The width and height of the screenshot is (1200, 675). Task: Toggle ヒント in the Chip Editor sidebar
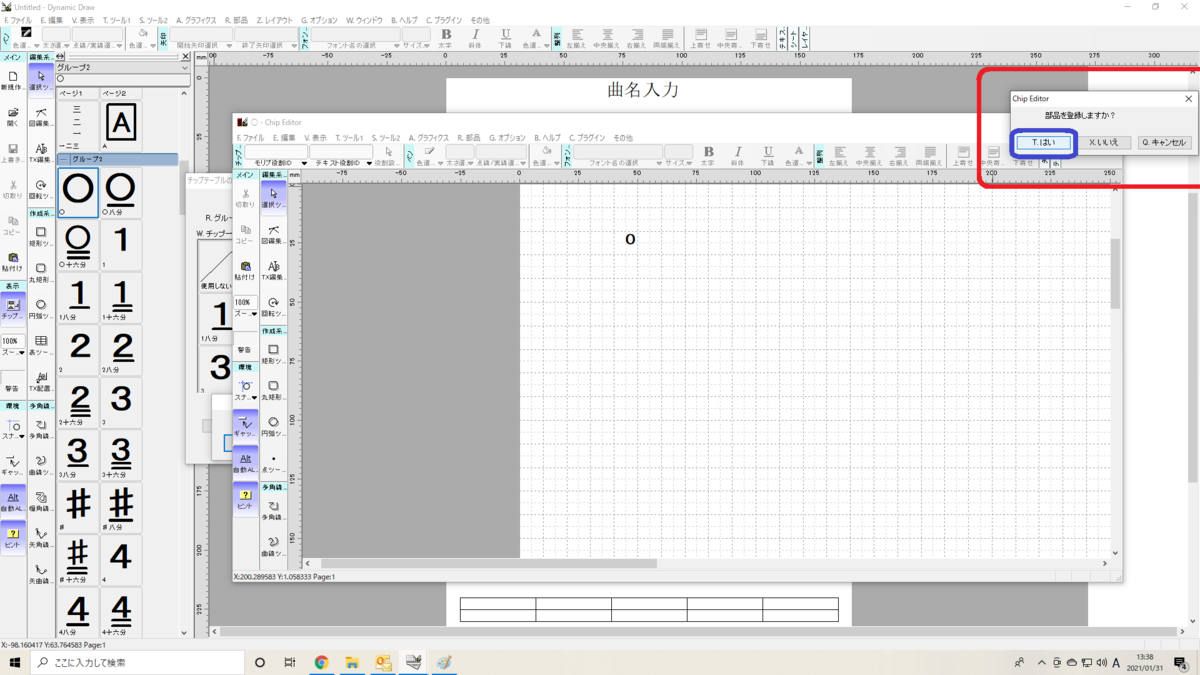pyautogui.click(x=245, y=498)
